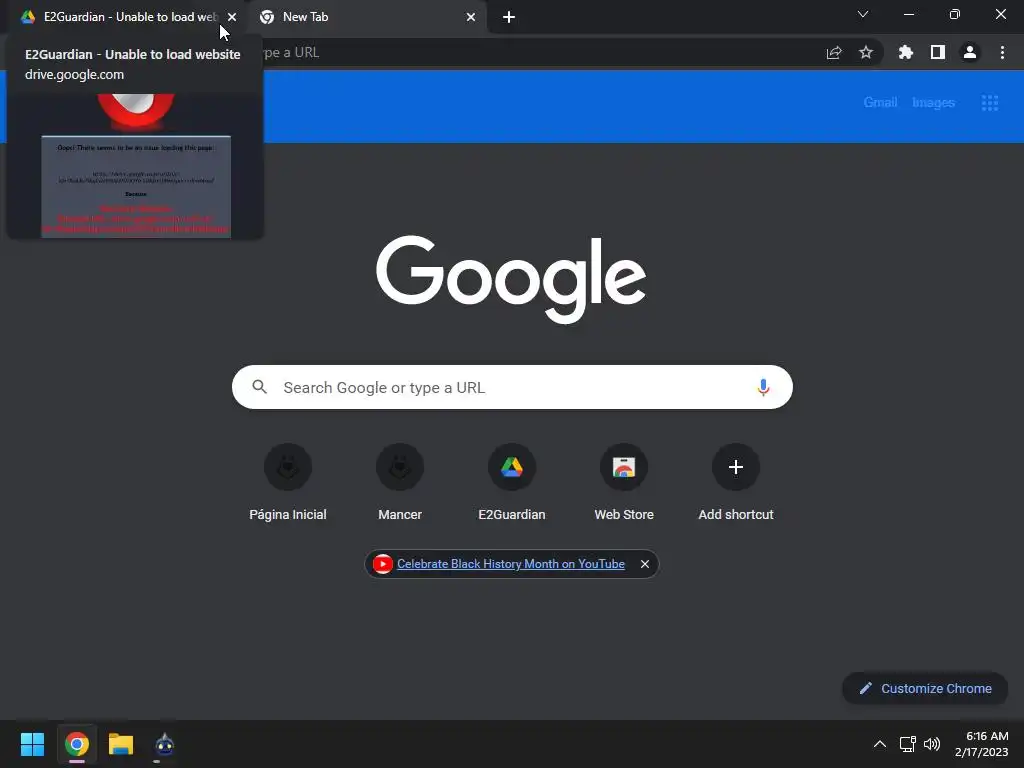Switch to the E2Guardian tab

click(x=124, y=17)
